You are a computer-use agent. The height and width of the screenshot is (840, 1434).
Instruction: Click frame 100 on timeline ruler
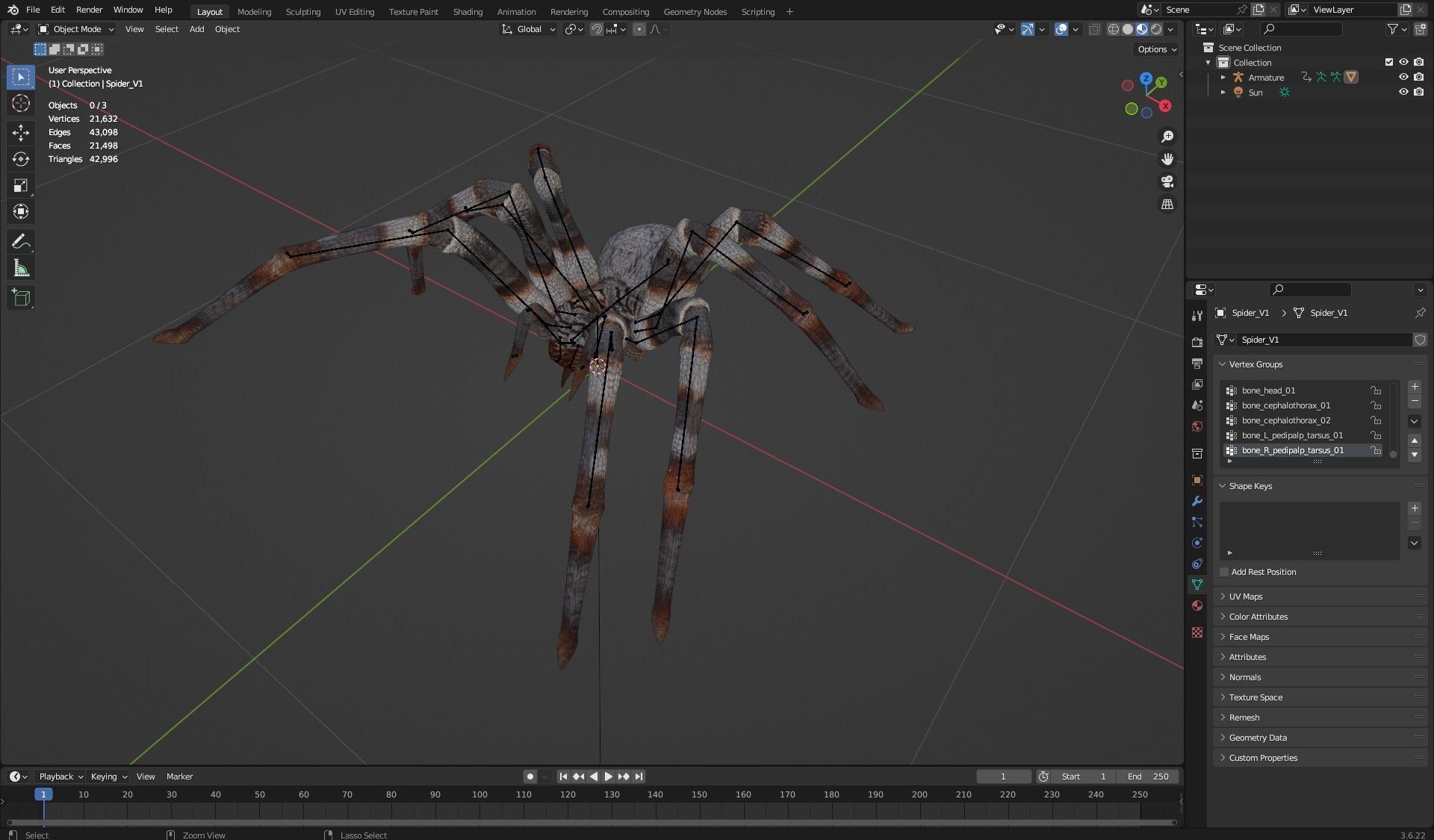(x=479, y=794)
